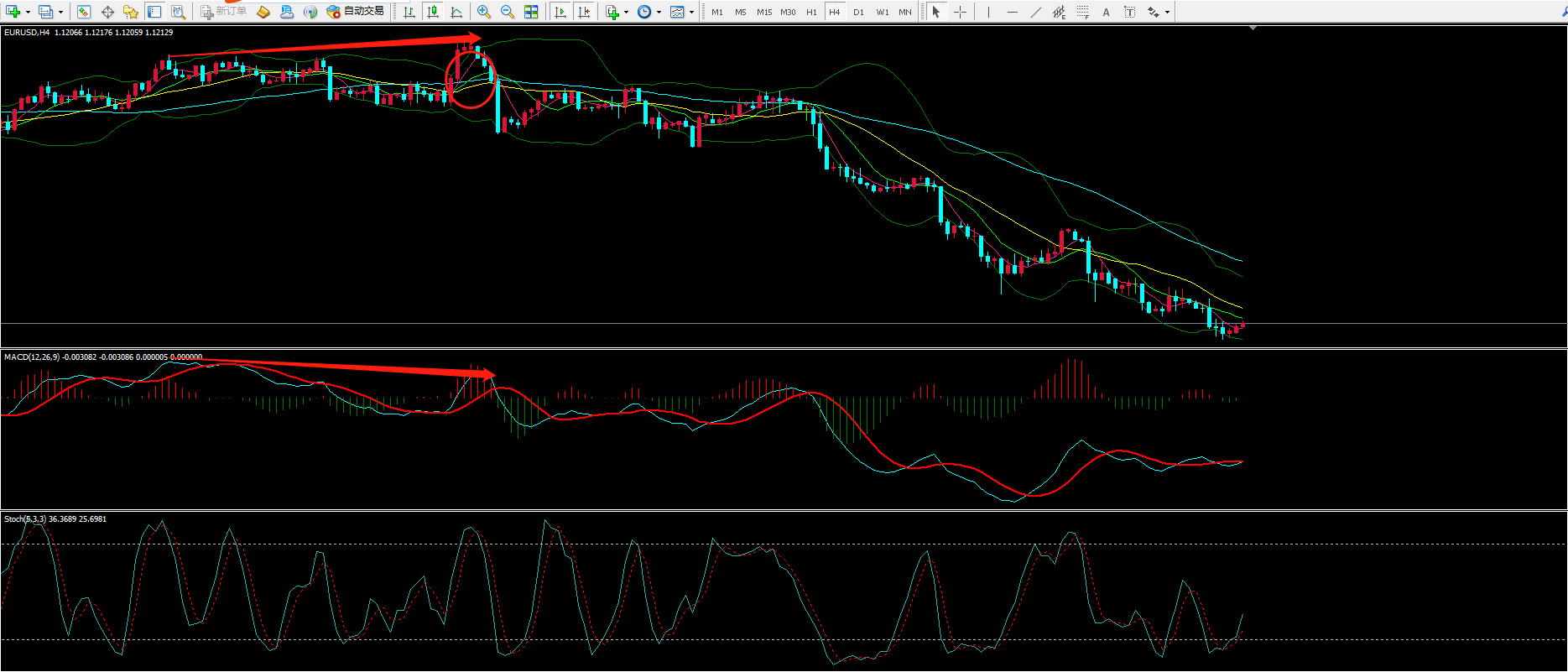
Task: Select the Fibonacci retracement tool
Action: [x=1083, y=12]
